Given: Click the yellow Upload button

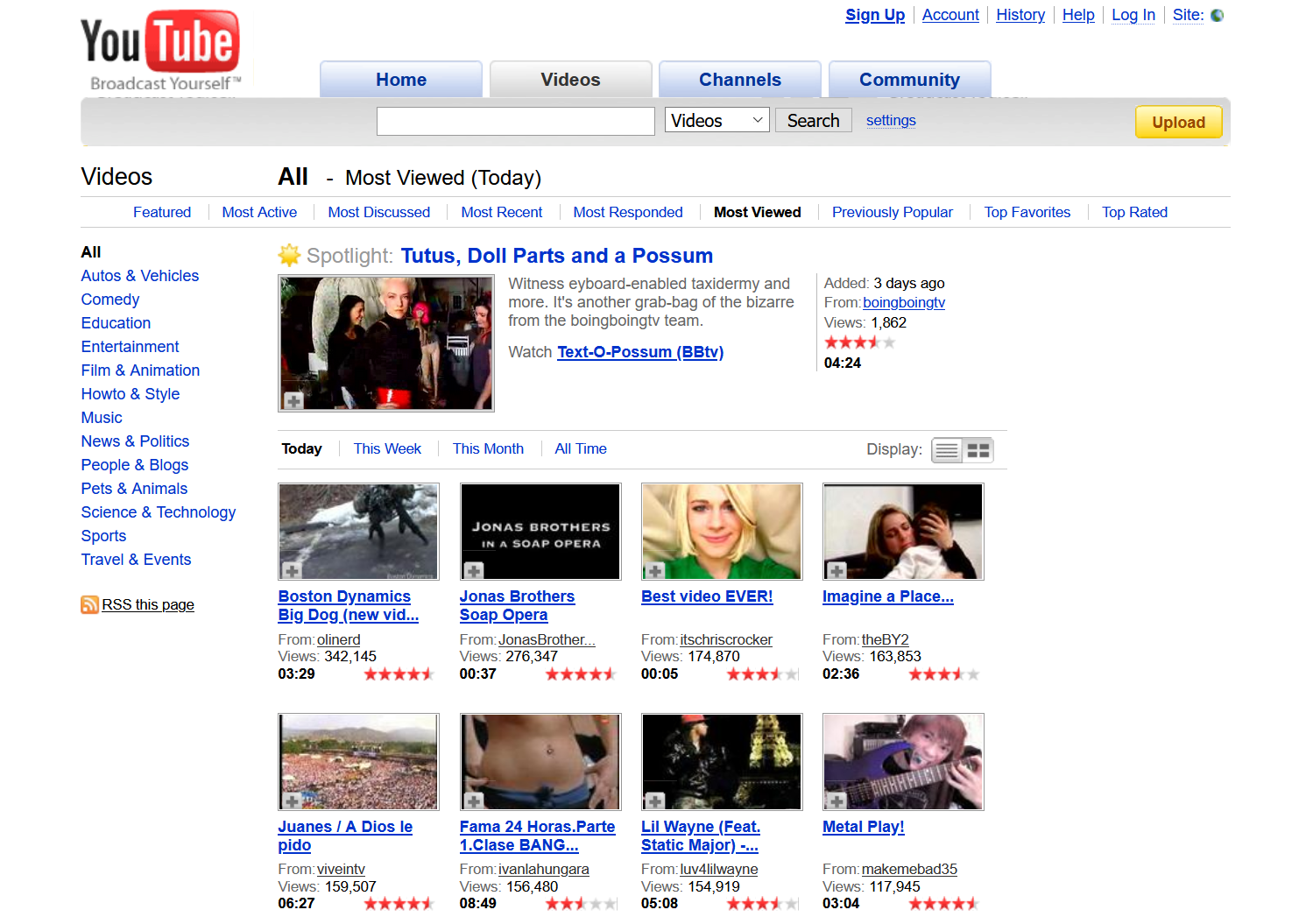Looking at the screenshot, I should click(1178, 122).
